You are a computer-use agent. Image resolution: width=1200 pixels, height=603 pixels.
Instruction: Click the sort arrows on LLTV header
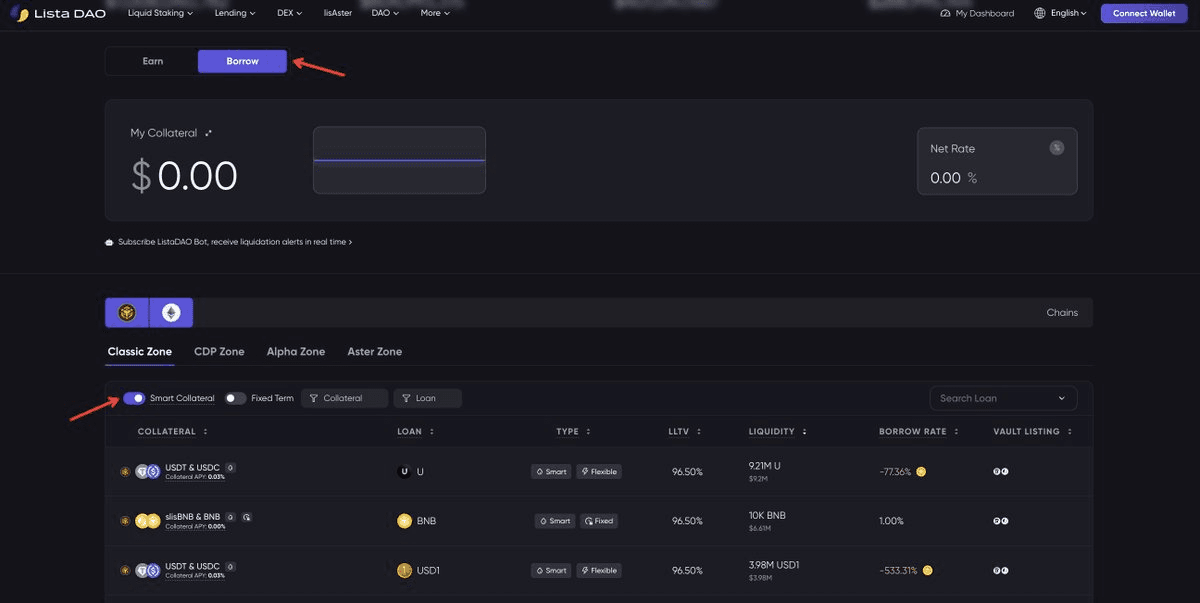click(700, 432)
